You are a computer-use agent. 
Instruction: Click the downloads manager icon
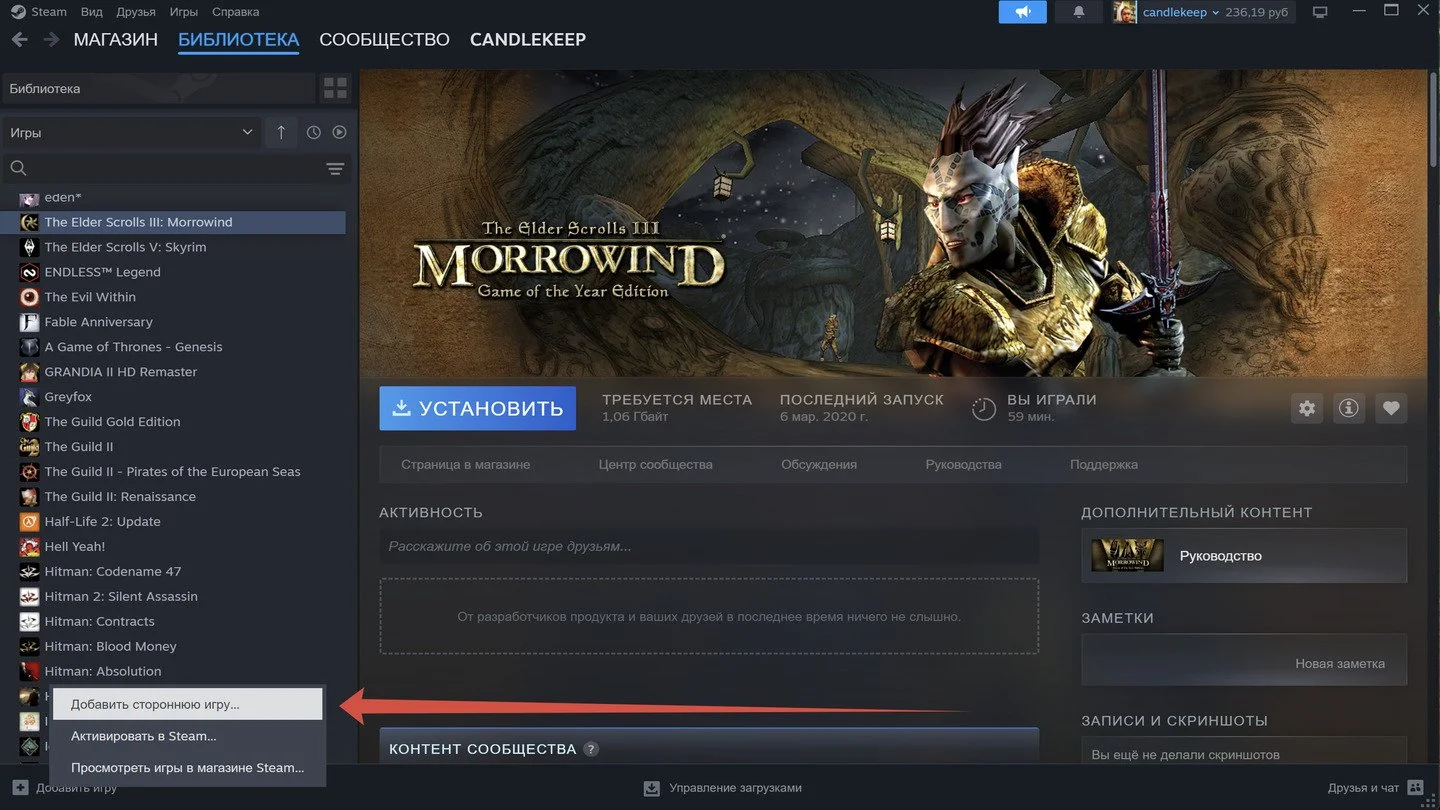(x=652, y=788)
